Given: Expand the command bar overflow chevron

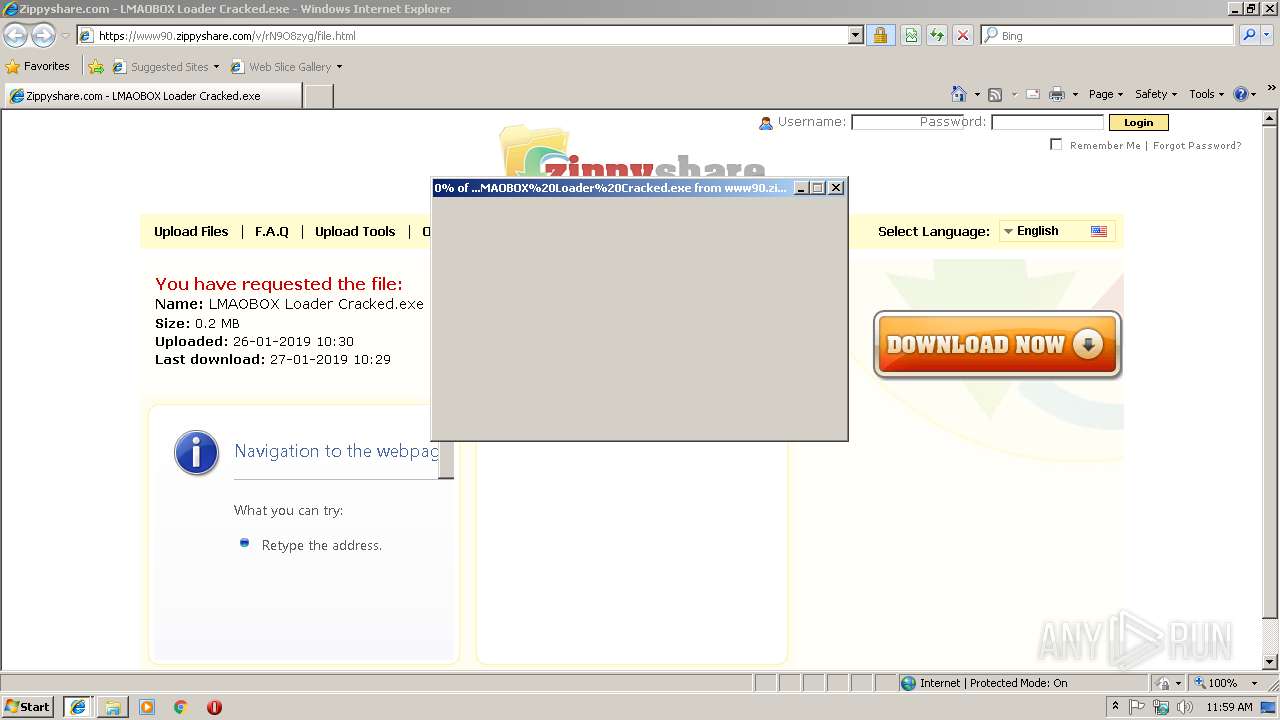Looking at the screenshot, I should coord(1271,88).
